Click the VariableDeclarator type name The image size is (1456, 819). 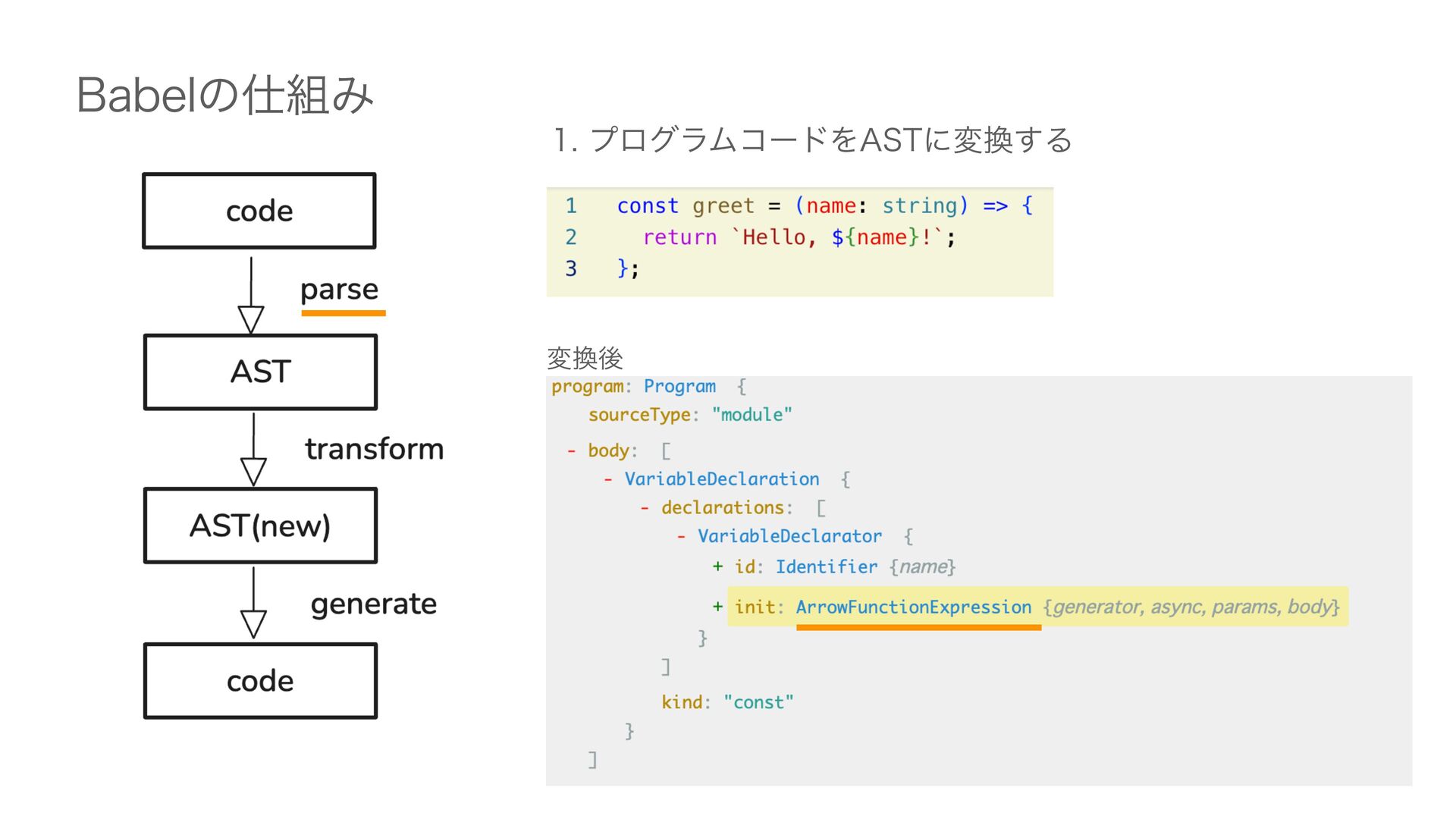(789, 537)
